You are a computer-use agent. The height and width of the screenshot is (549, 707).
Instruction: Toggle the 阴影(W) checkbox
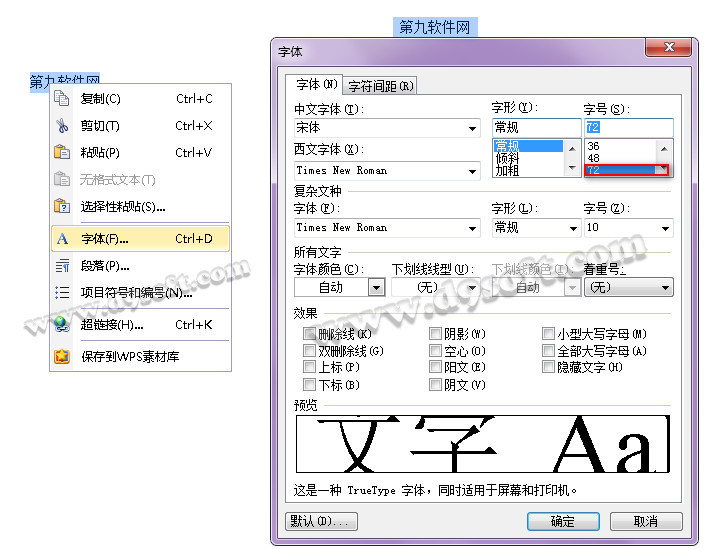(435, 334)
